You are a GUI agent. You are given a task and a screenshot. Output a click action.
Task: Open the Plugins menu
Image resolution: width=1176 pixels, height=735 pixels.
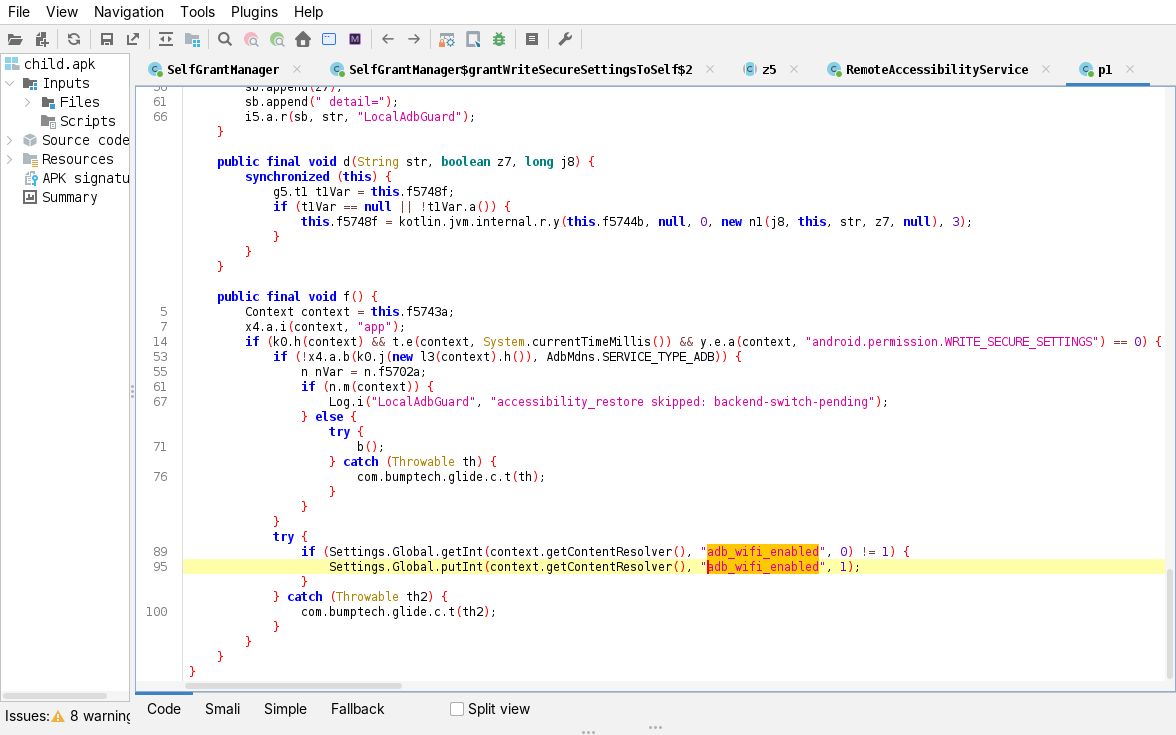click(254, 12)
